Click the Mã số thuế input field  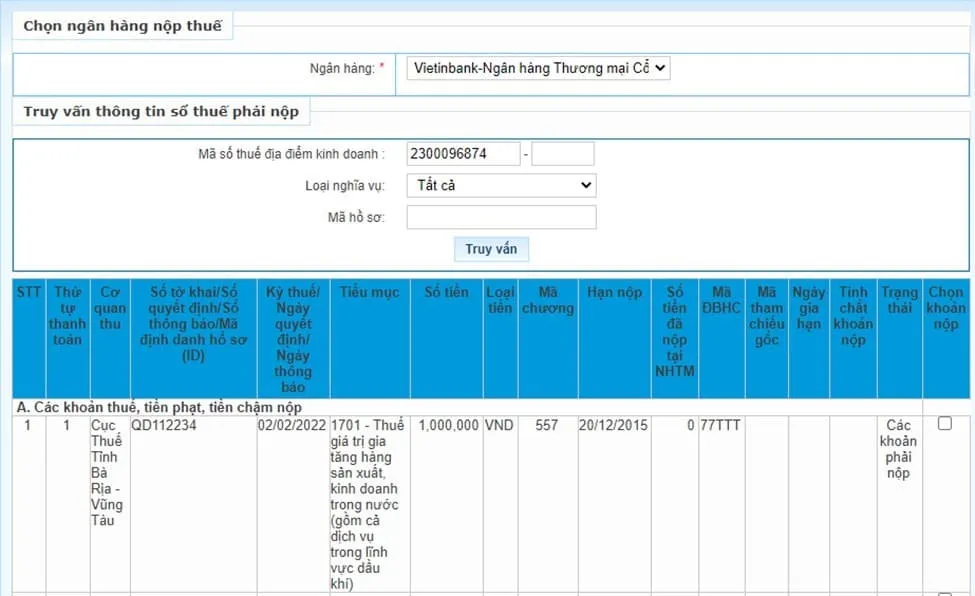pyautogui.click(x=463, y=154)
